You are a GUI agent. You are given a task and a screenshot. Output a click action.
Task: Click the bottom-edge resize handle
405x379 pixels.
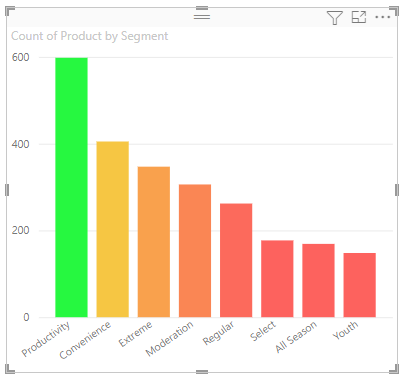point(202,372)
